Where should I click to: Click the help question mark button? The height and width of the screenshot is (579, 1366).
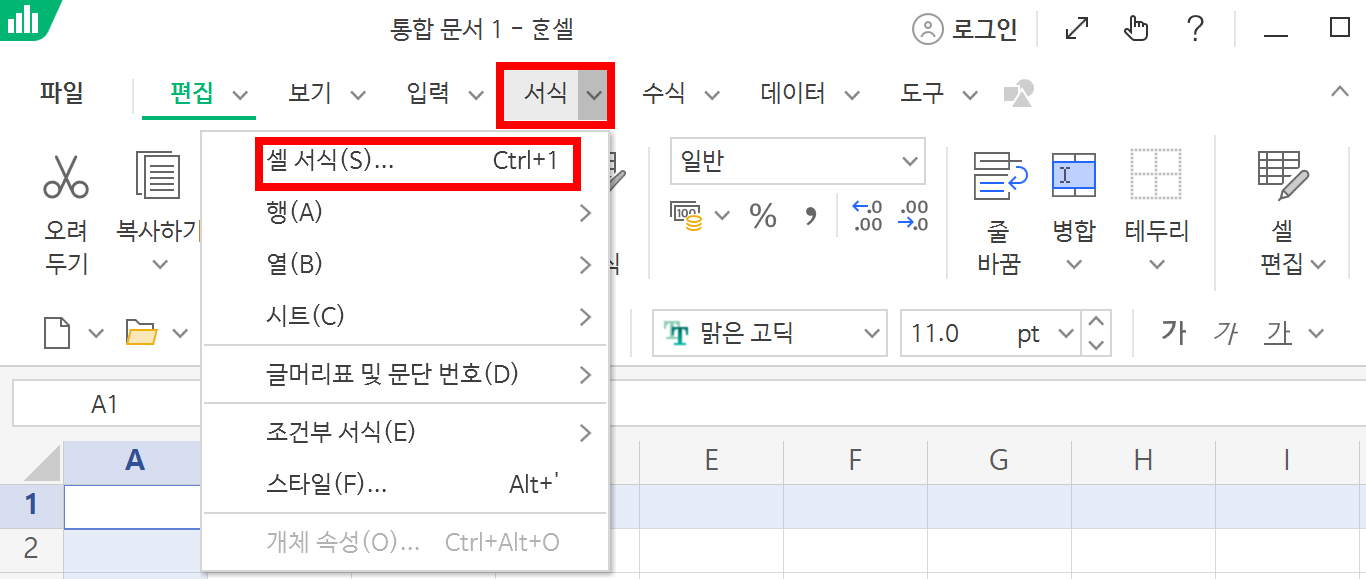click(x=1195, y=28)
